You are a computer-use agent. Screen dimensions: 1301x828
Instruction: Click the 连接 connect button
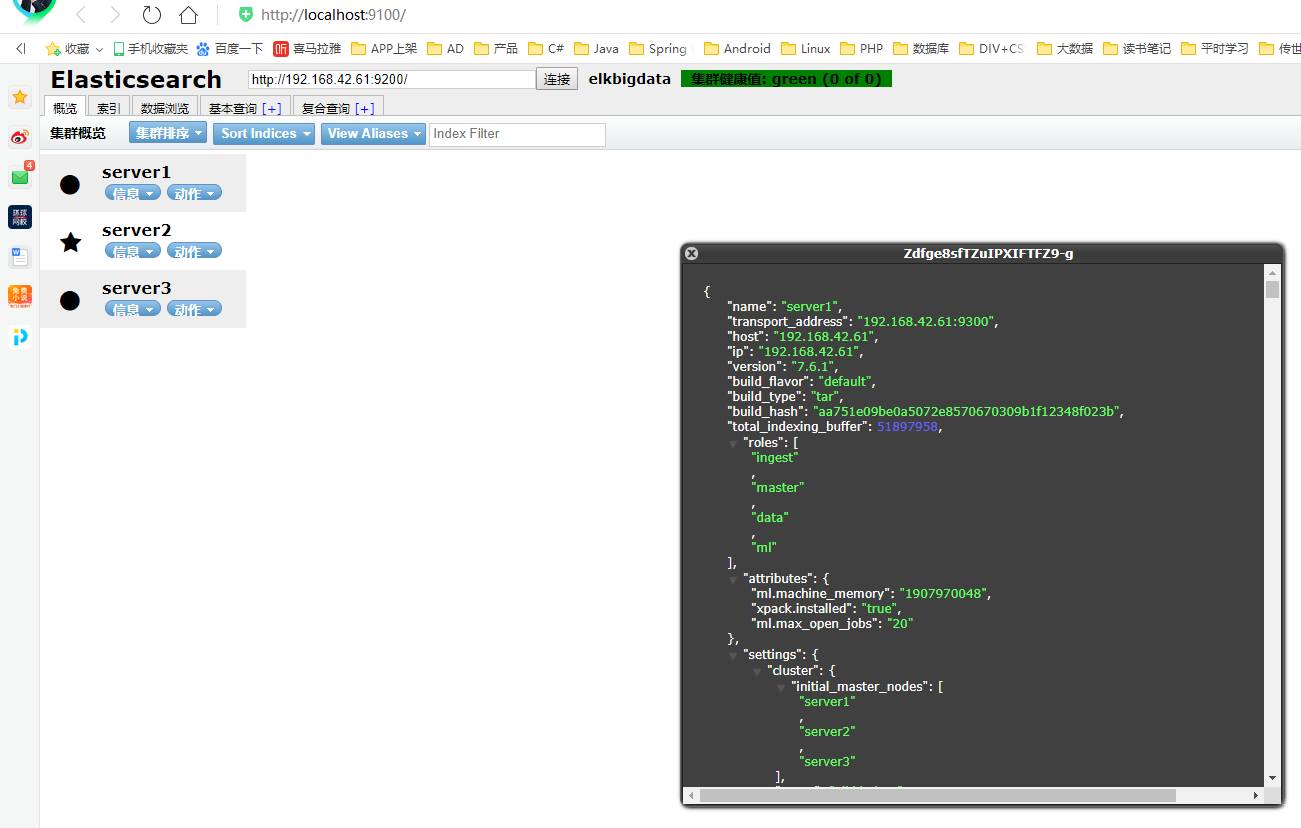pyautogui.click(x=557, y=79)
